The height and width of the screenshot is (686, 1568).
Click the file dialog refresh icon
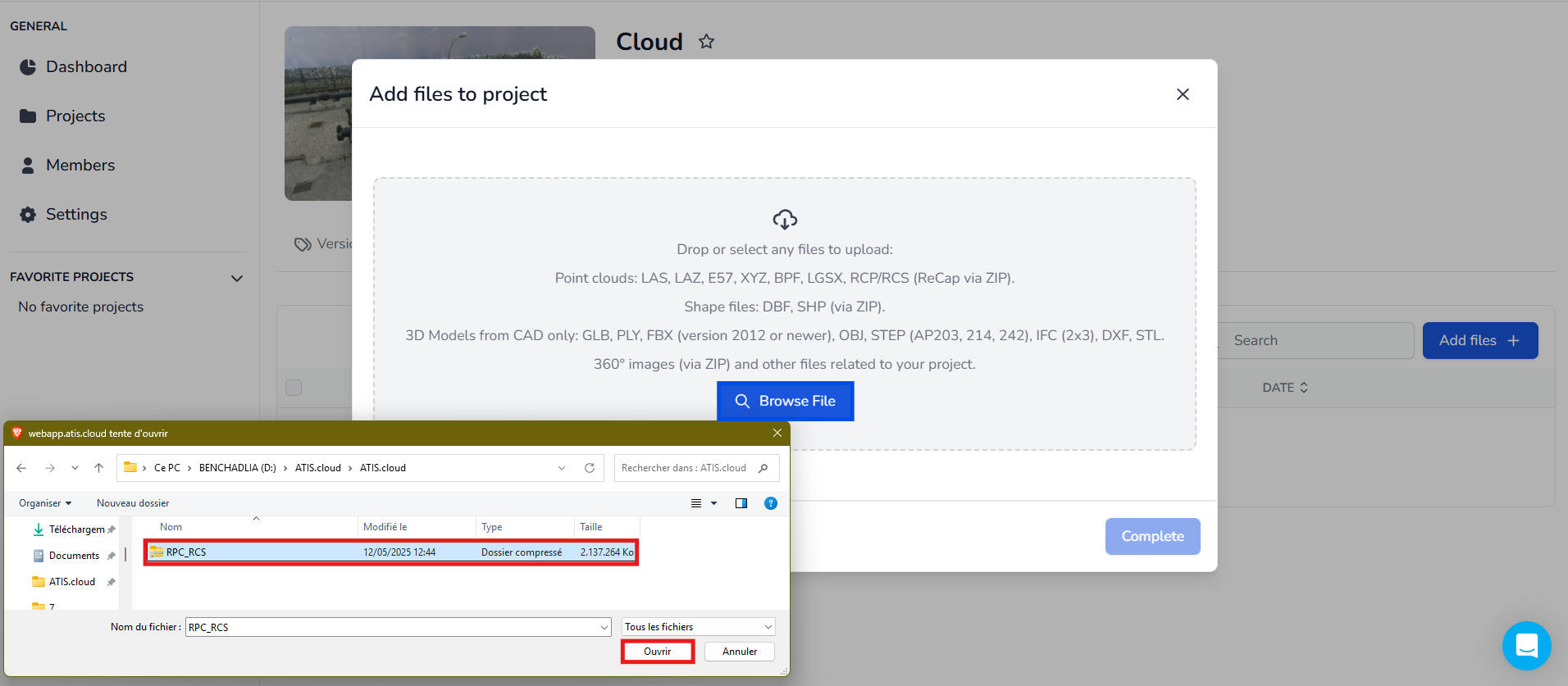(x=589, y=468)
